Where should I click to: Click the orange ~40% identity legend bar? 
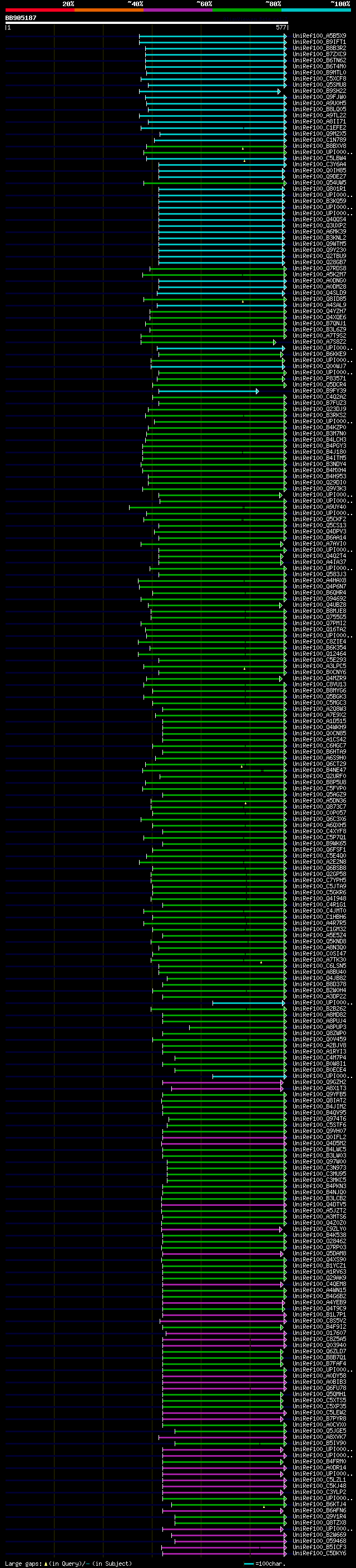pos(109,10)
